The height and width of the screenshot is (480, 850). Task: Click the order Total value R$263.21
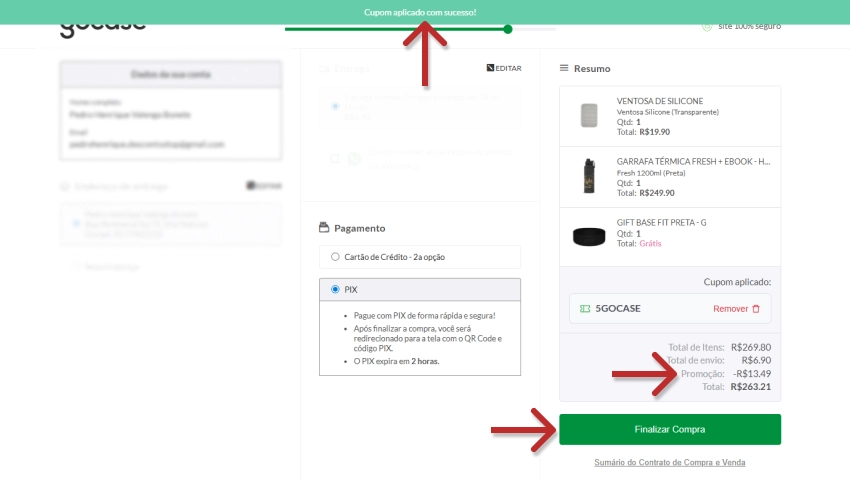click(x=751, y=387)
